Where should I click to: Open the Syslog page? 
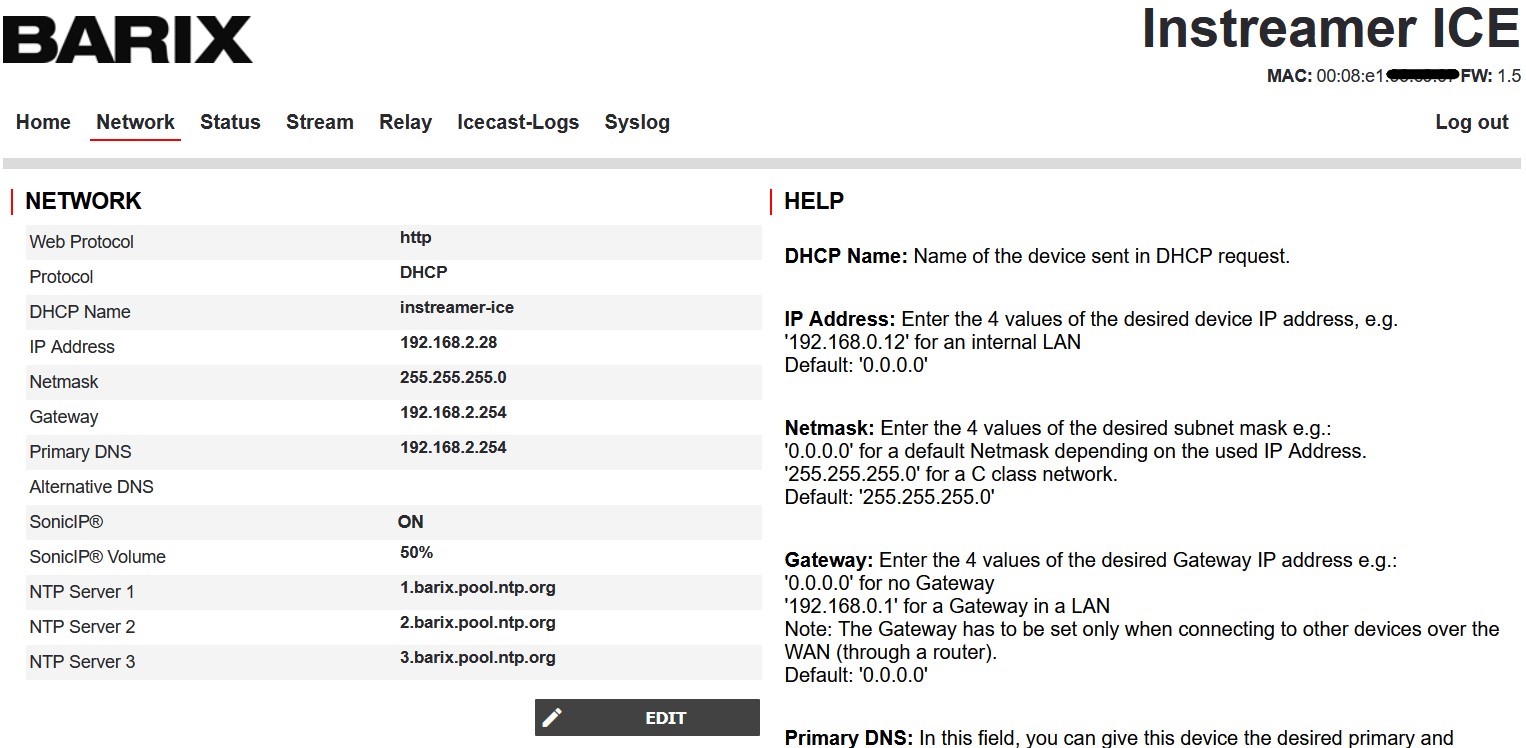tap(636, 122)
